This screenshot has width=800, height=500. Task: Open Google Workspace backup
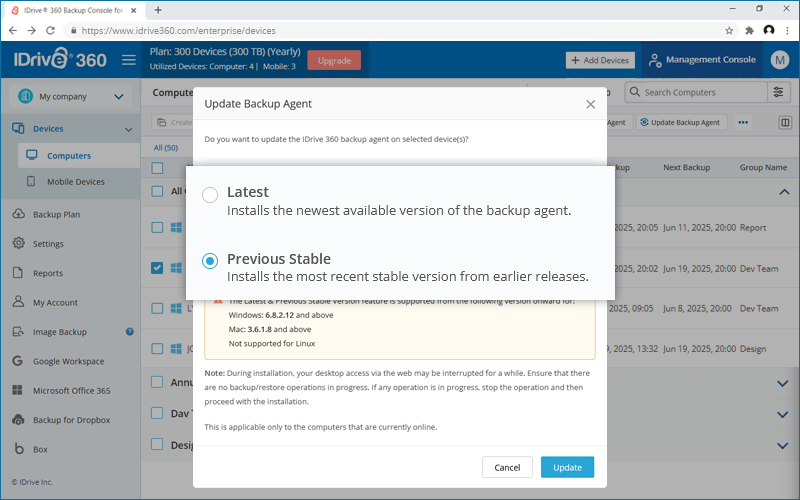click(x=68, y=361)
